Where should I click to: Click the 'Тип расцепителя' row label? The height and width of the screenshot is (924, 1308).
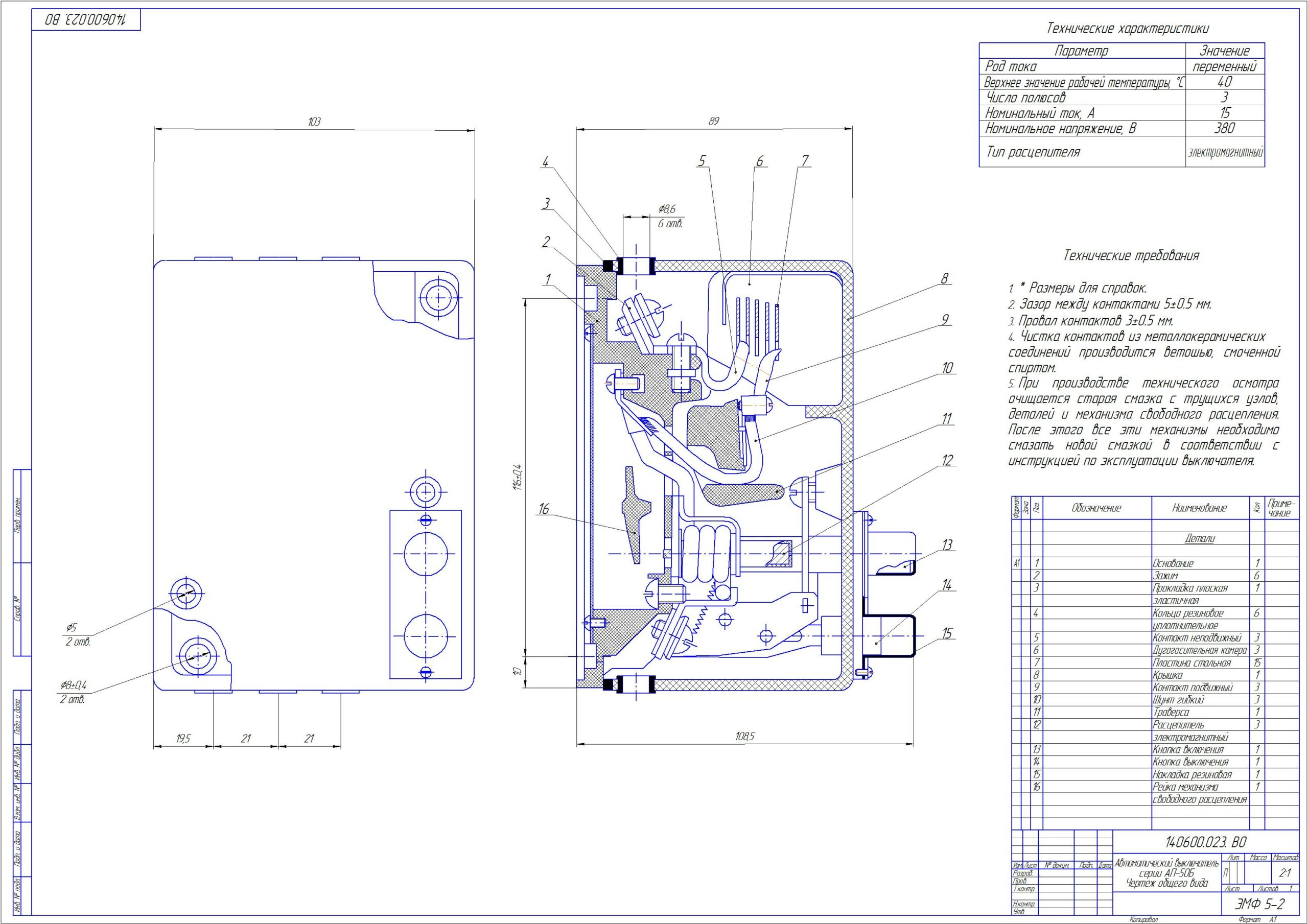pyautogui.click(x=1034, y=152)
